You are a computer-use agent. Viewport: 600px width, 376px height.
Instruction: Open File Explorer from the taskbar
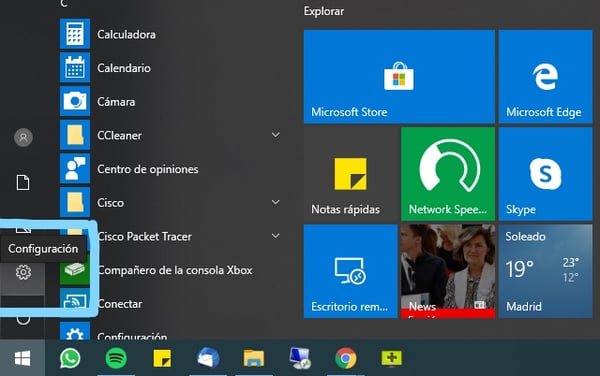click(254, 358)
